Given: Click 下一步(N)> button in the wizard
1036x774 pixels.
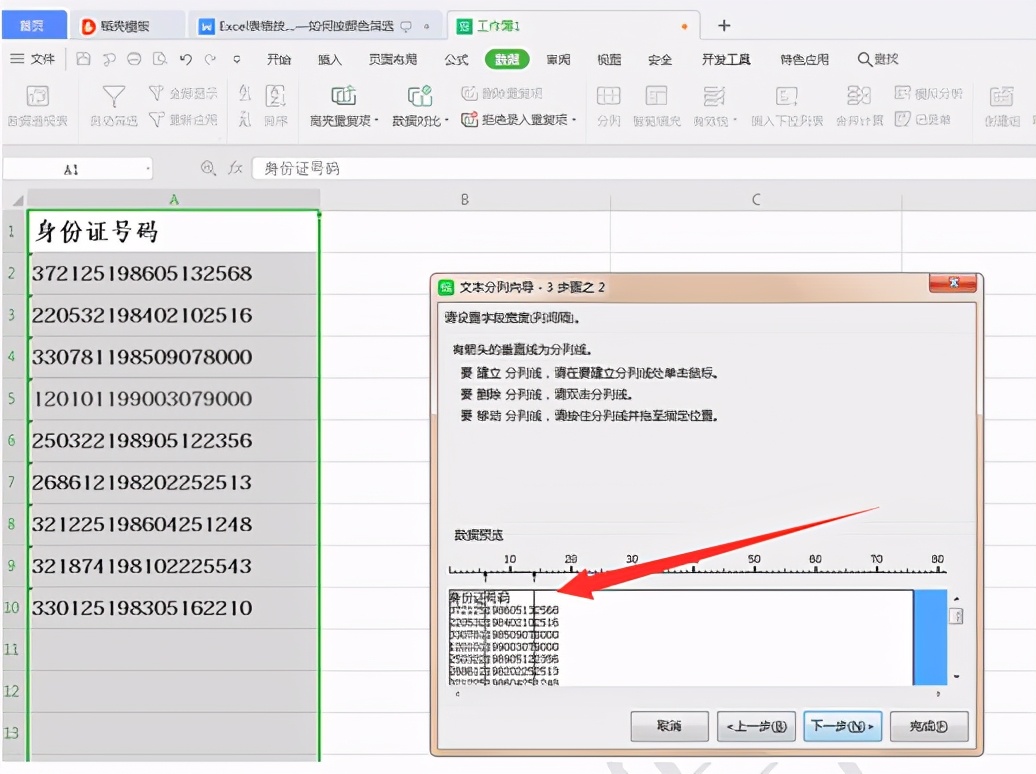Looking at the screenshot, I should [x=842, y=726].
